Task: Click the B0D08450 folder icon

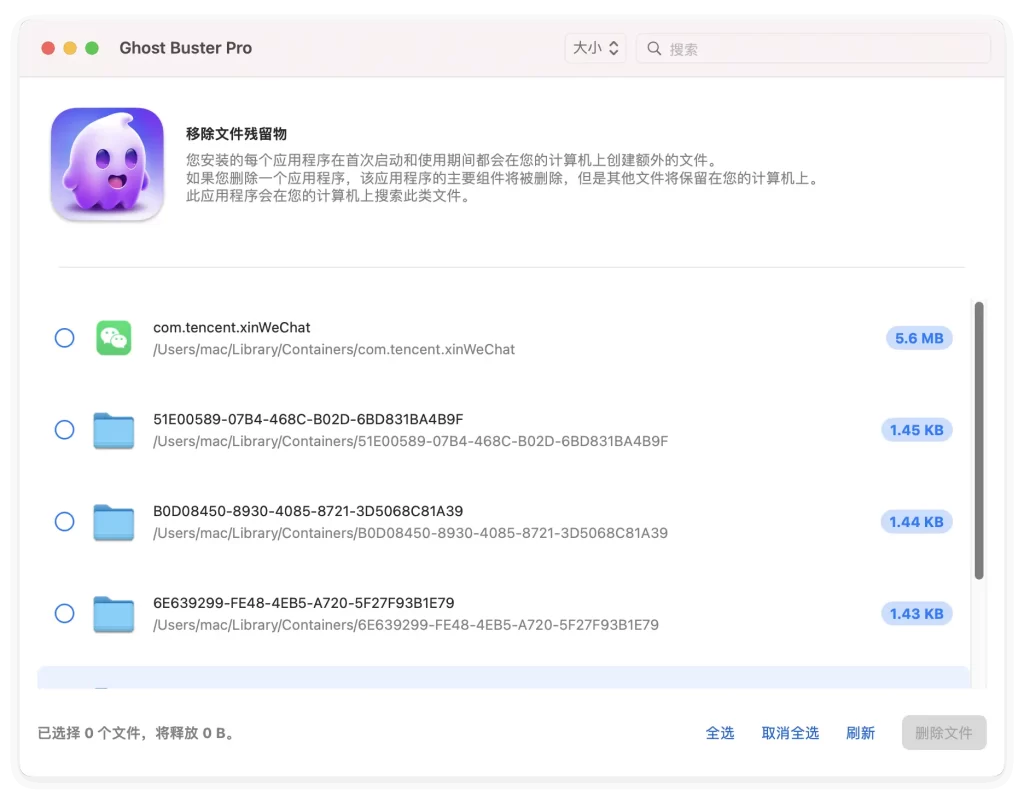Action: (x=113, y=522)
